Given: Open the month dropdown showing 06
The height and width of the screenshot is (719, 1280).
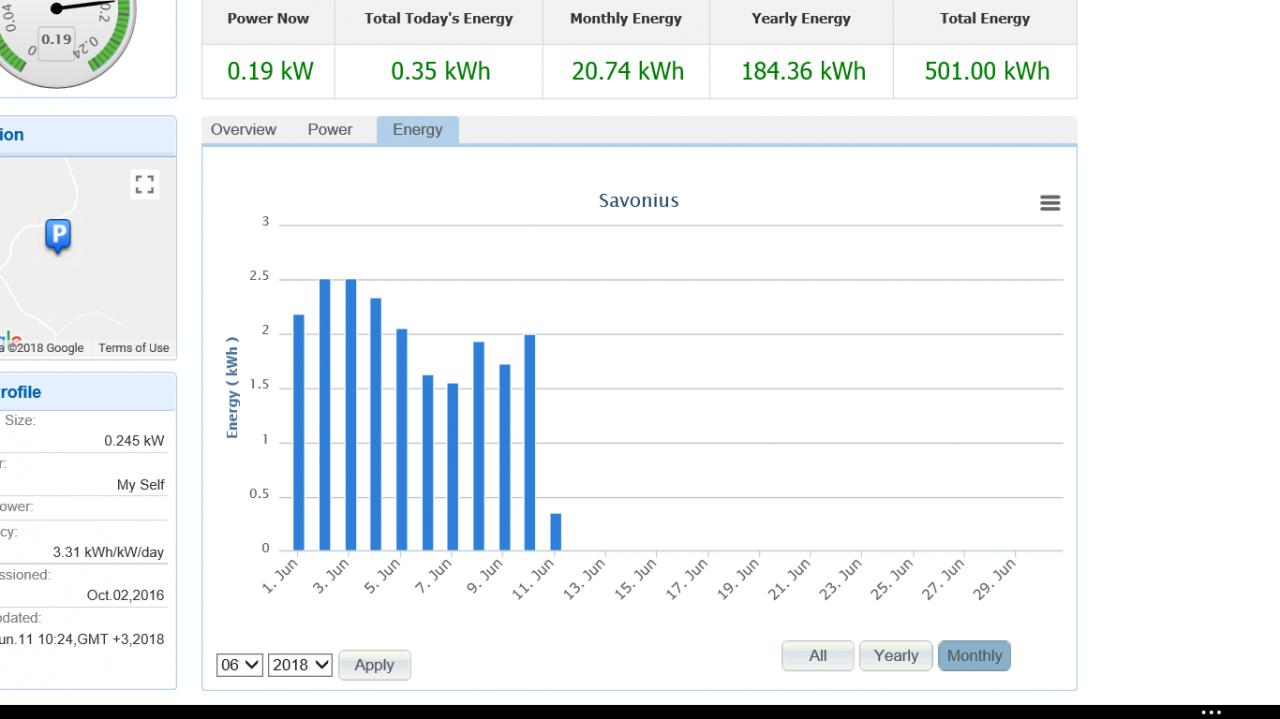Looking at the screenshot, I should tap(240, 665).
